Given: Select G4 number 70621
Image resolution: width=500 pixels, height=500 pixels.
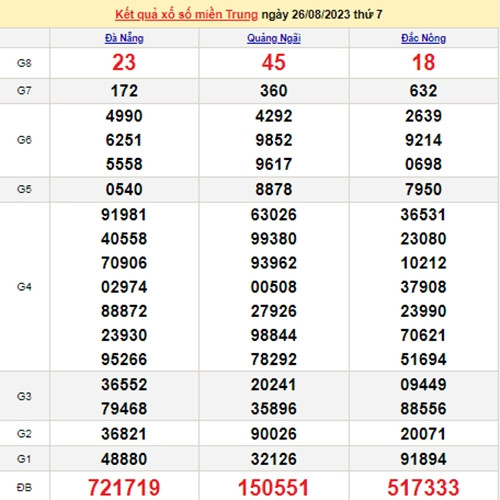Looking at the screenshot, I should (423, 335).
